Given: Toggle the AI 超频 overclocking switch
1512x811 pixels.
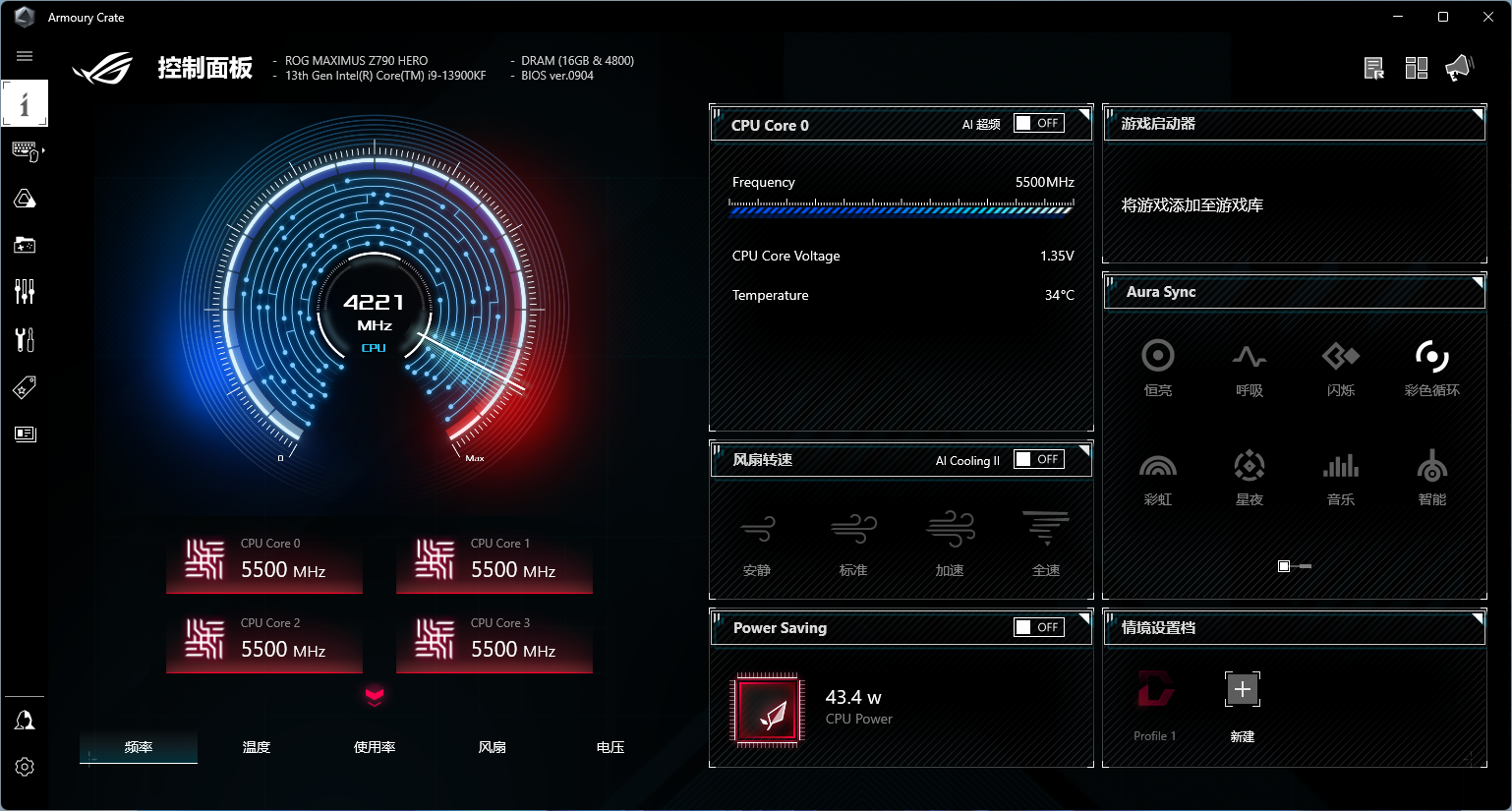Looking at the screenshot, I should tap(1039, 123).
